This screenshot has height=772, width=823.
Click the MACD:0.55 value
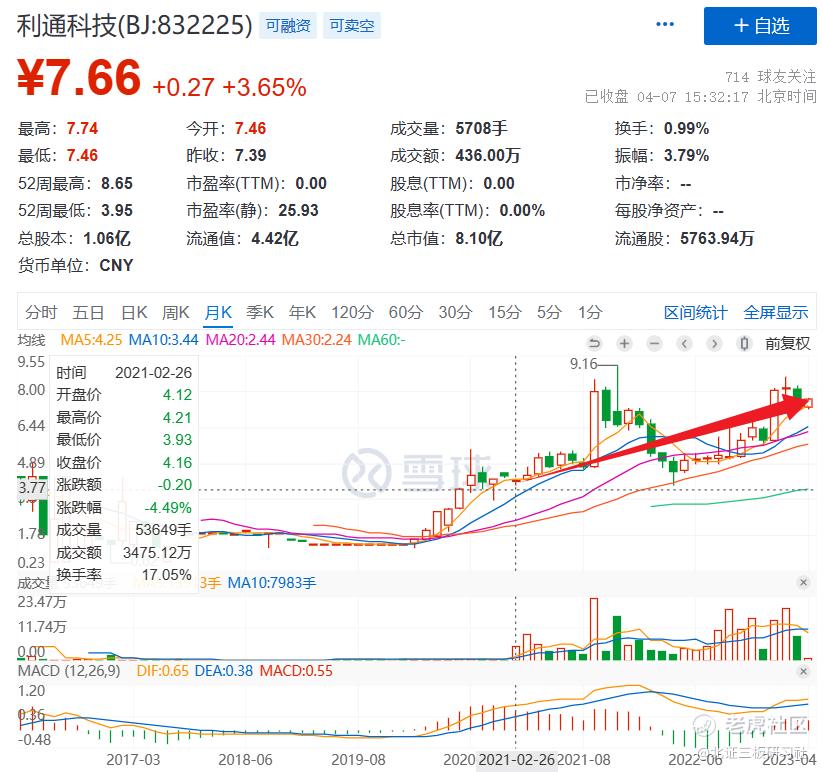click(296, 671)
